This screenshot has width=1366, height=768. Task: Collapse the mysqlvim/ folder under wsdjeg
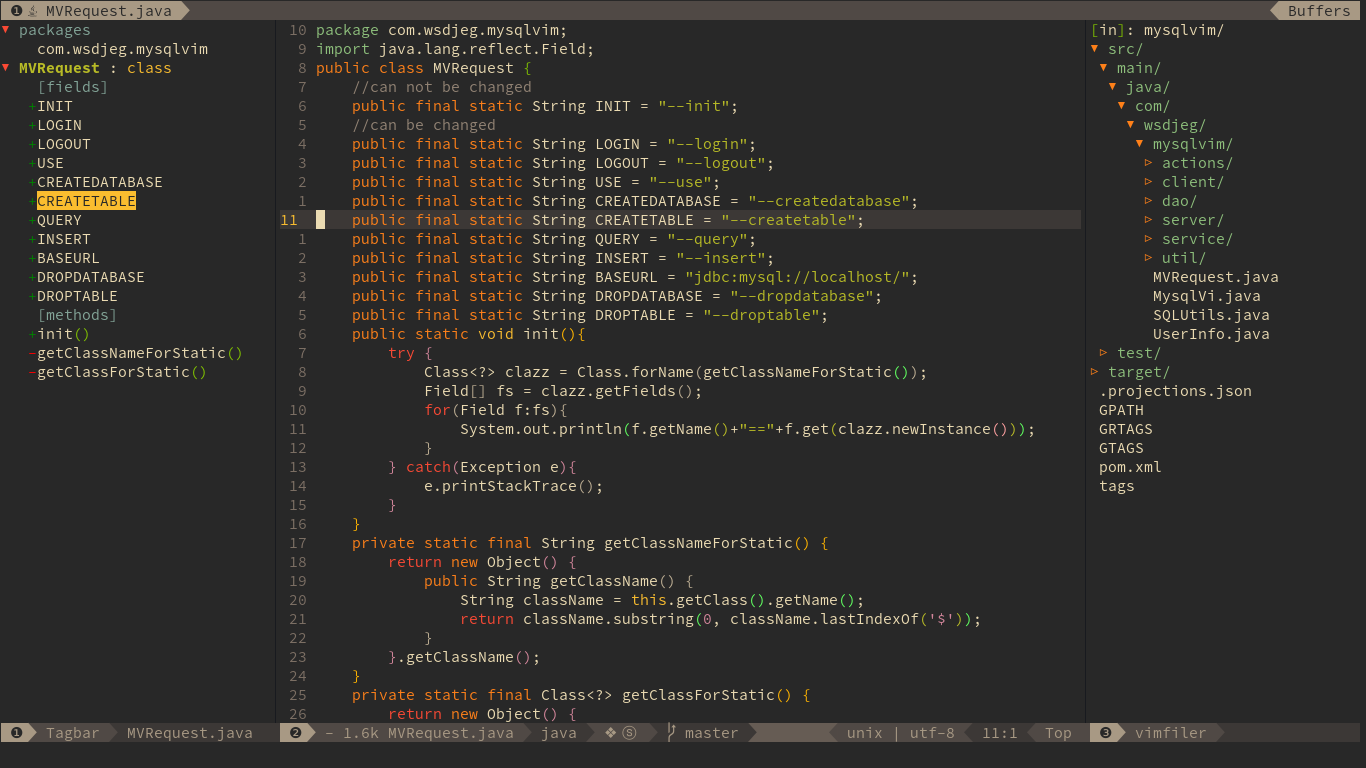(x=1140, y=144)
